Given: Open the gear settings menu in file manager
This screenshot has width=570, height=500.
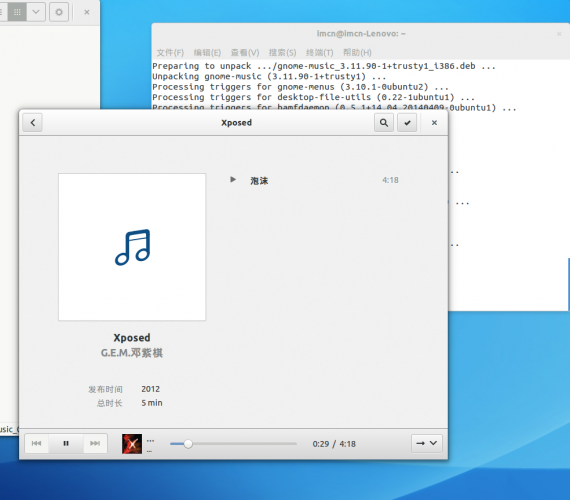Looking at the screenshot, I should pyautogui.click(x=59, y=12).
